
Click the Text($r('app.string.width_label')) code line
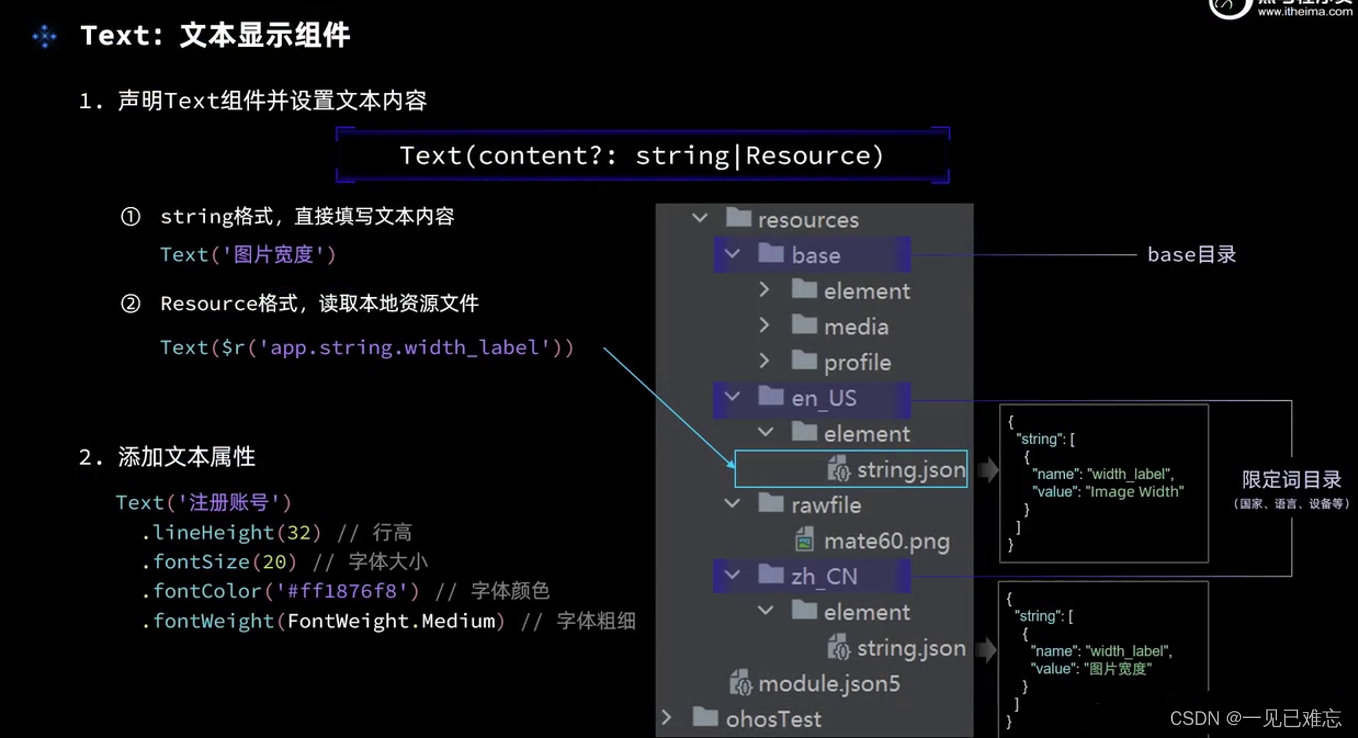tap(367, 347)
